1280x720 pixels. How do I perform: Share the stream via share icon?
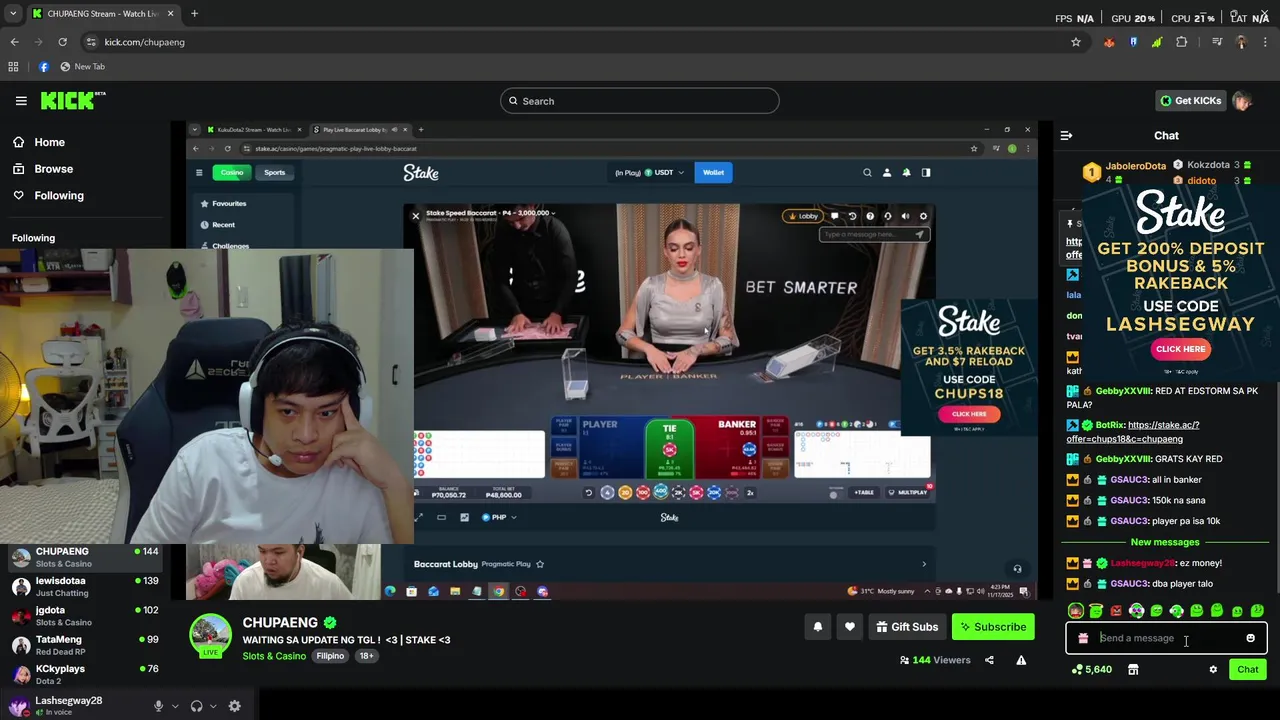[989, 660]
